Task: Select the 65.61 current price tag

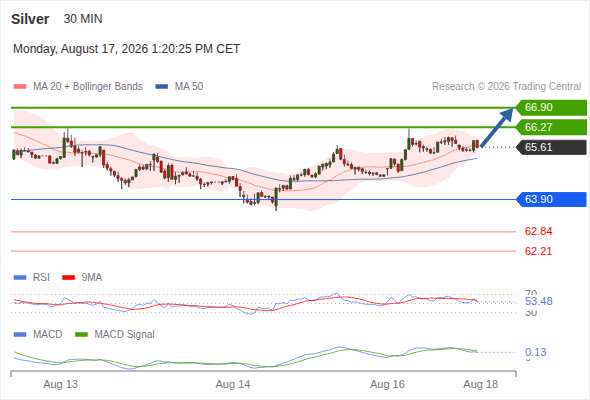Action: (550, 147)
